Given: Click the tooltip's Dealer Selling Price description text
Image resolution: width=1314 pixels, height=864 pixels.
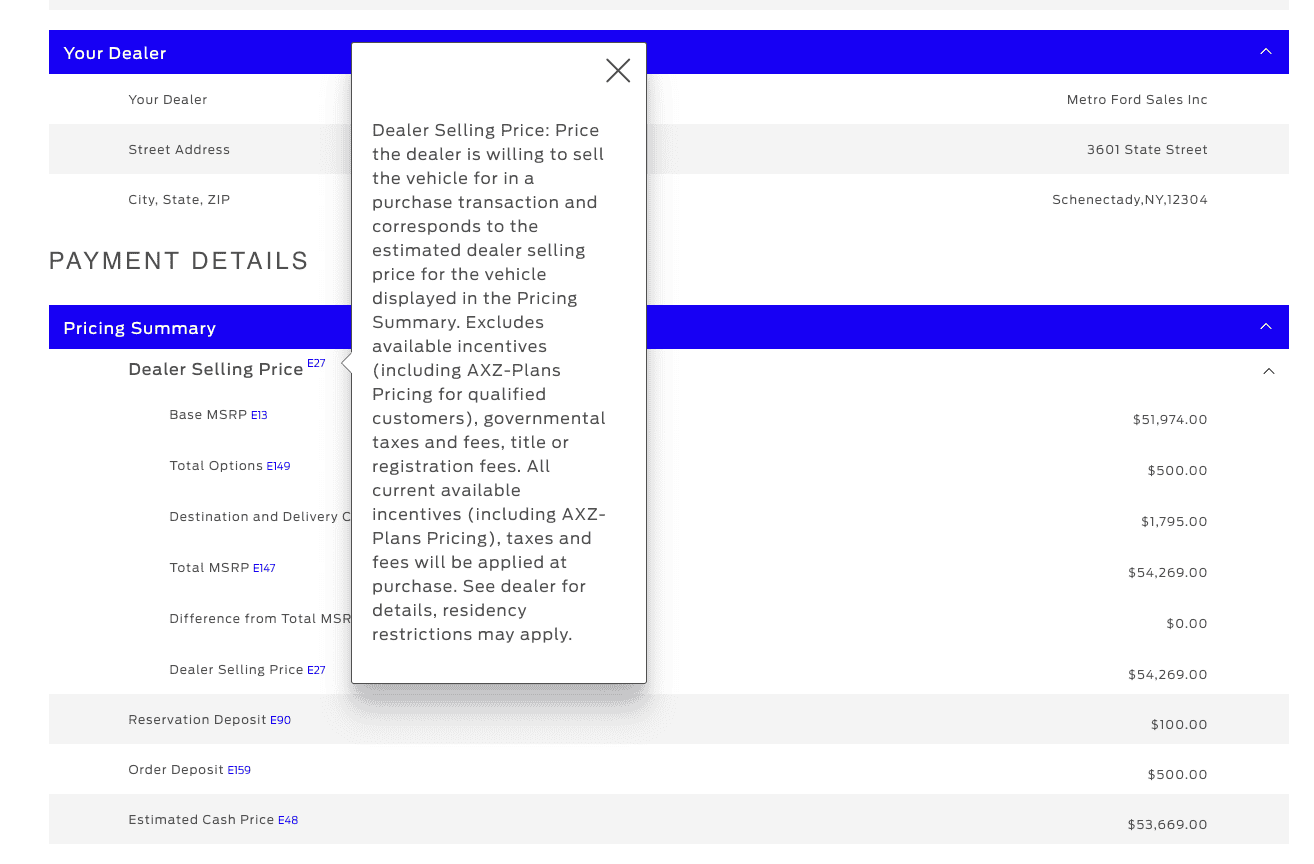Looking at the screenshot, I should pos(488,382).
